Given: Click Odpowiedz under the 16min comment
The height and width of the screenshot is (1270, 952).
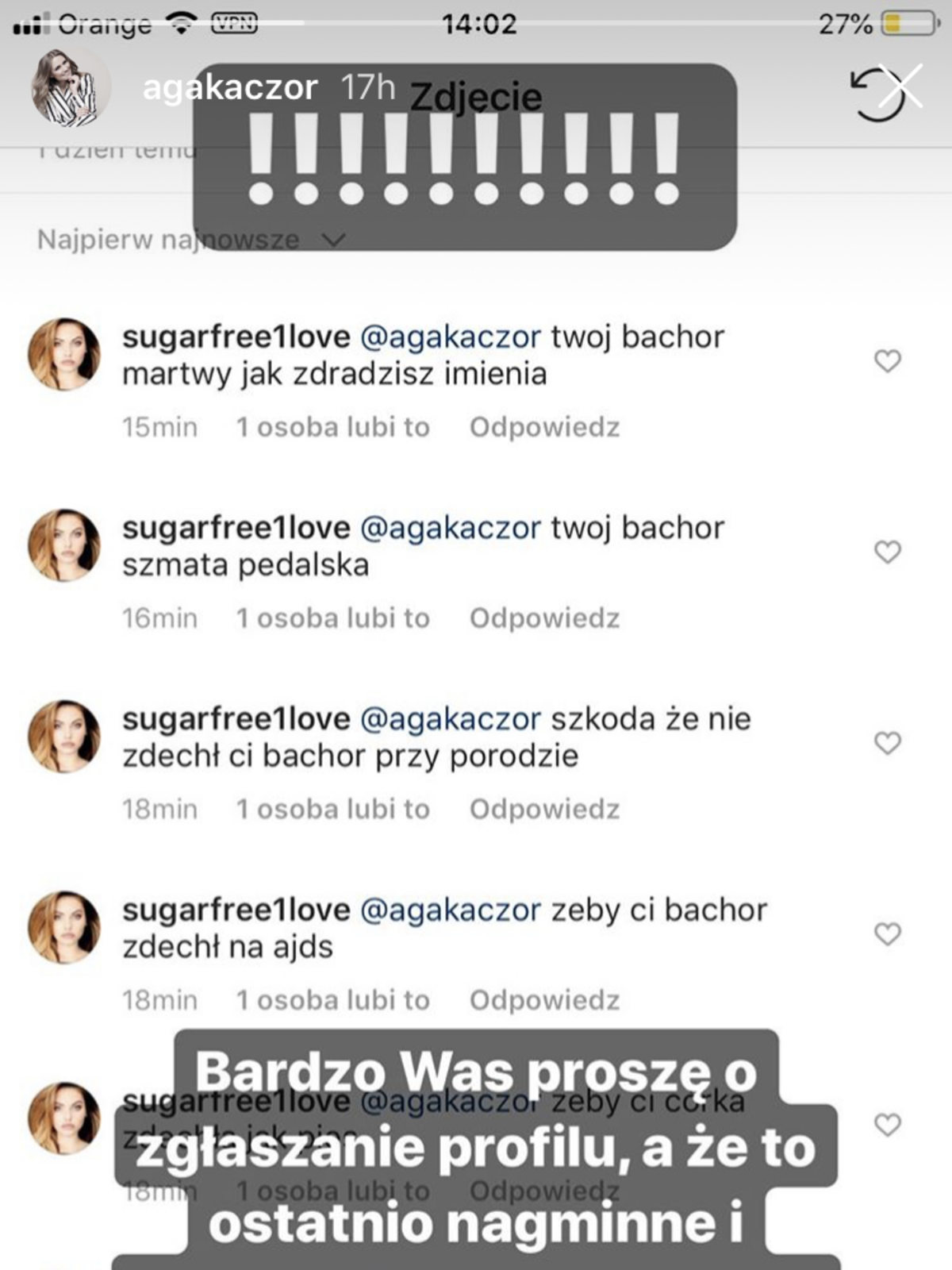Looking at the screenshot, I should [544, 618].
